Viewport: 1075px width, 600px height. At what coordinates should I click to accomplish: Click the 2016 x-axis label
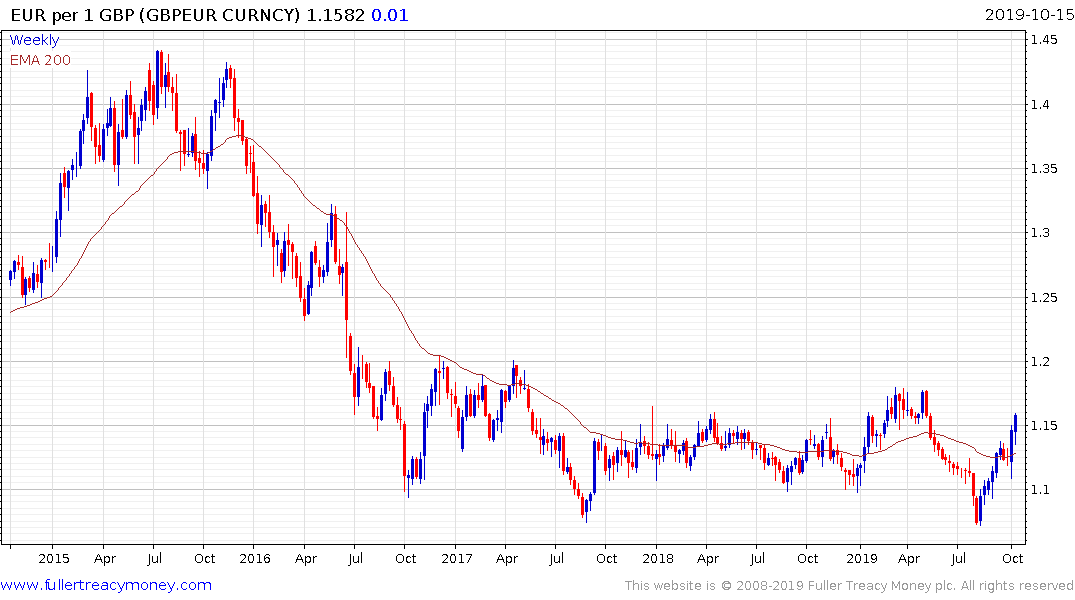click(255, 558)
